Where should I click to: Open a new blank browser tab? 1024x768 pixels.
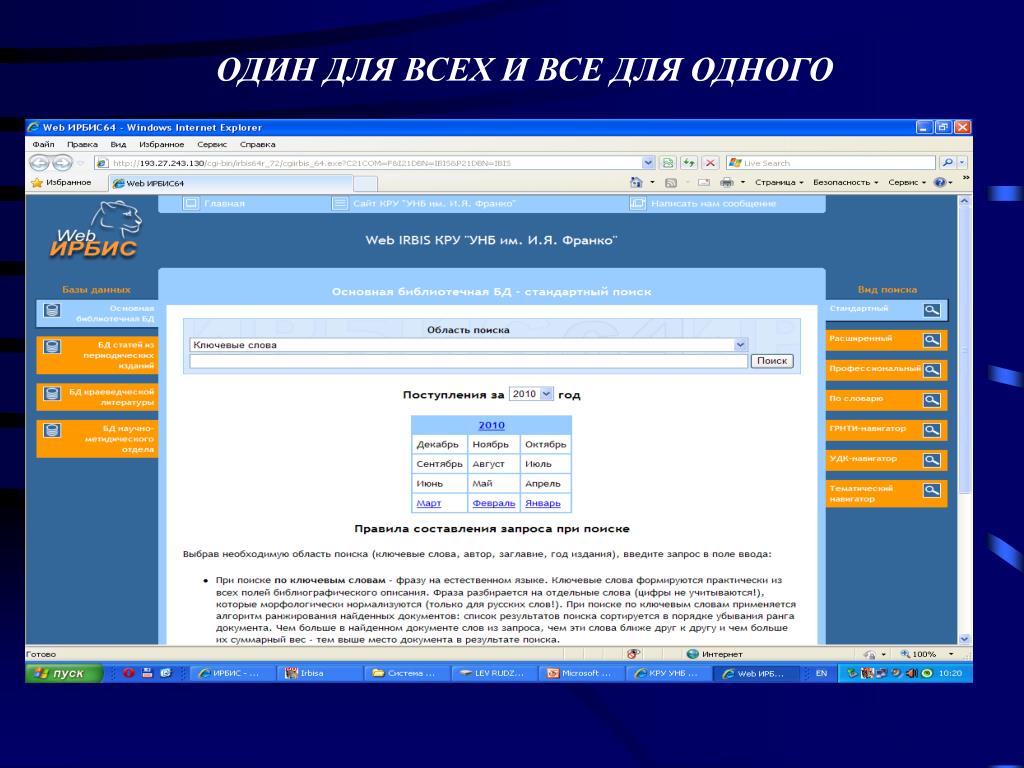[x=366, y=184]
